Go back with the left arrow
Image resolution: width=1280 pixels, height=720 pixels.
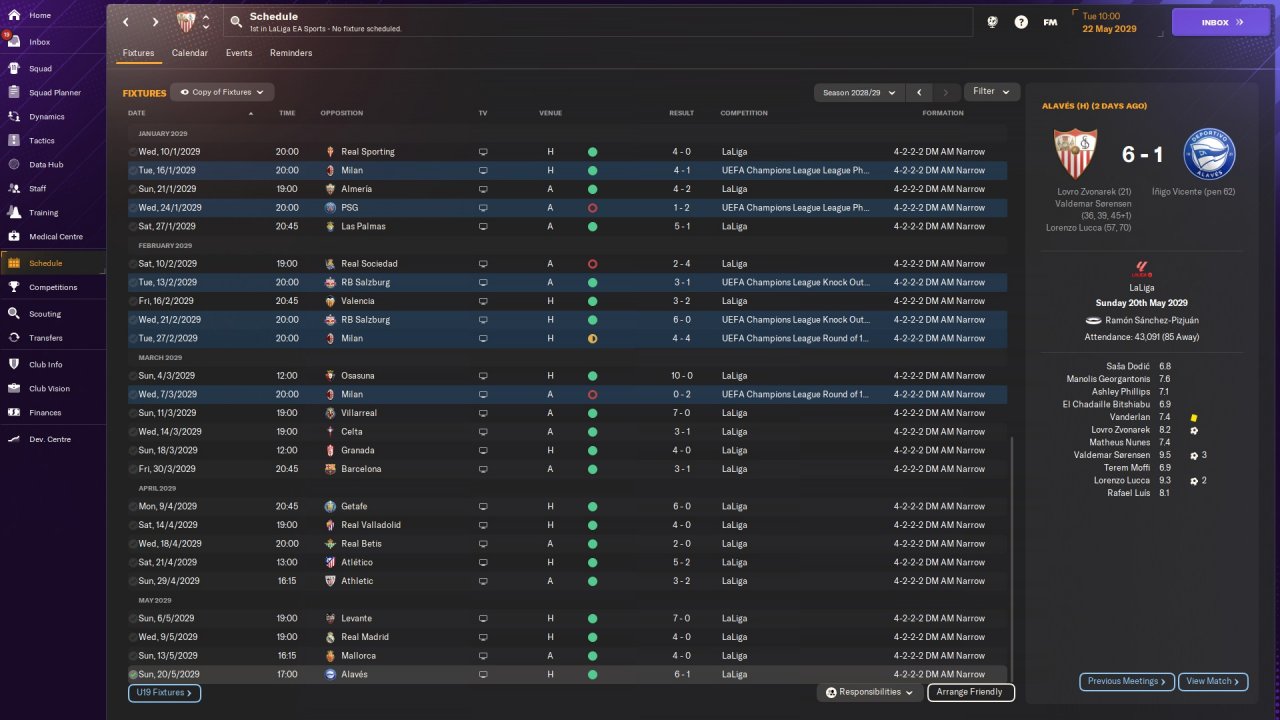[x=126, y=22]
